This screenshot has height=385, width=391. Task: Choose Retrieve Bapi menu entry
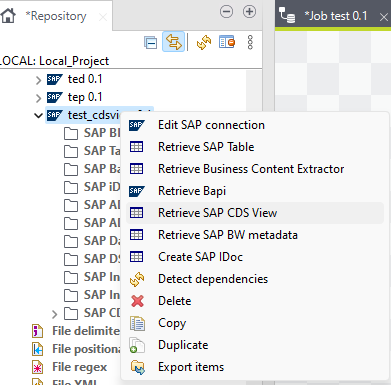(255, 191)
